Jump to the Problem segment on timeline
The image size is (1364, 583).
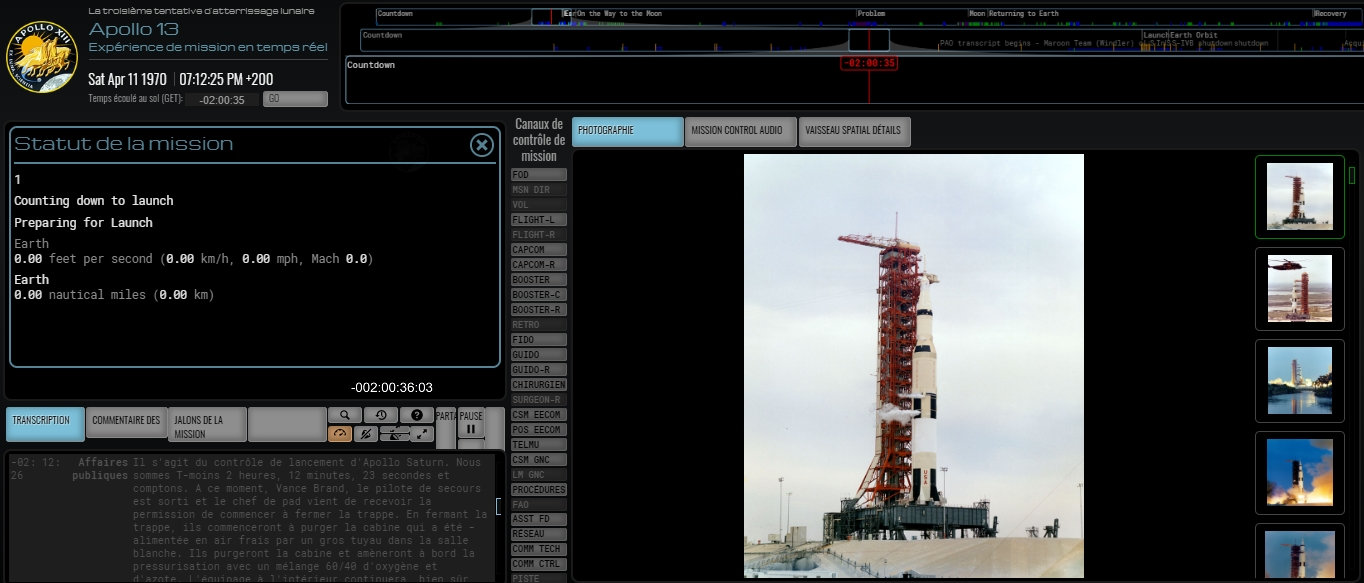tap(872, 14)
